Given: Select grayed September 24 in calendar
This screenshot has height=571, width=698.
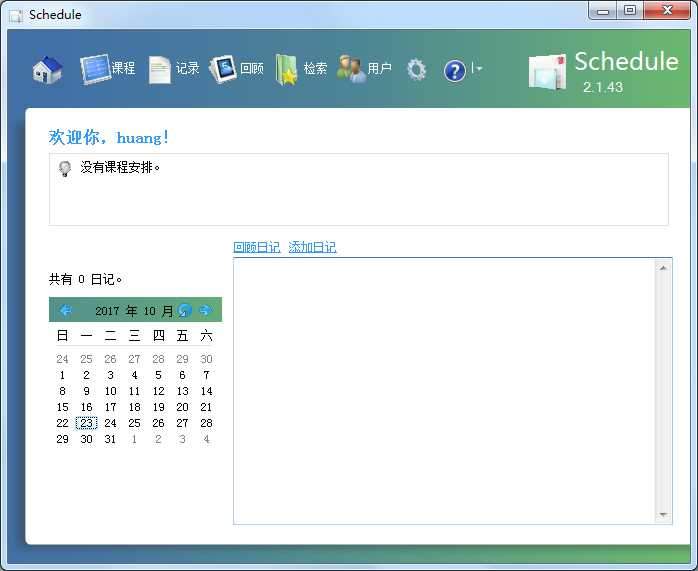Looking at the screenshot, I should (x=62, y=359).
